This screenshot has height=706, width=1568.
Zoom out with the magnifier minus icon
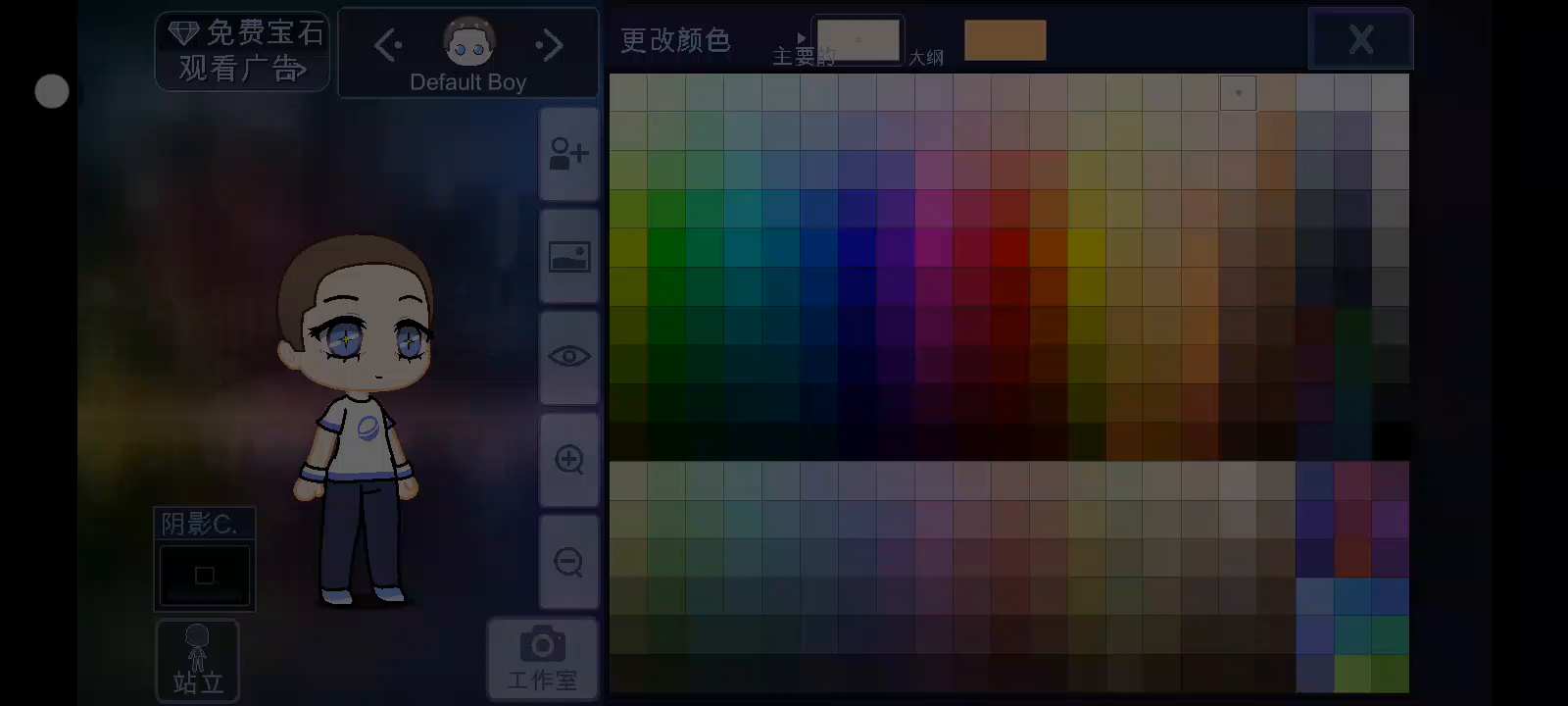coord(568,562)
